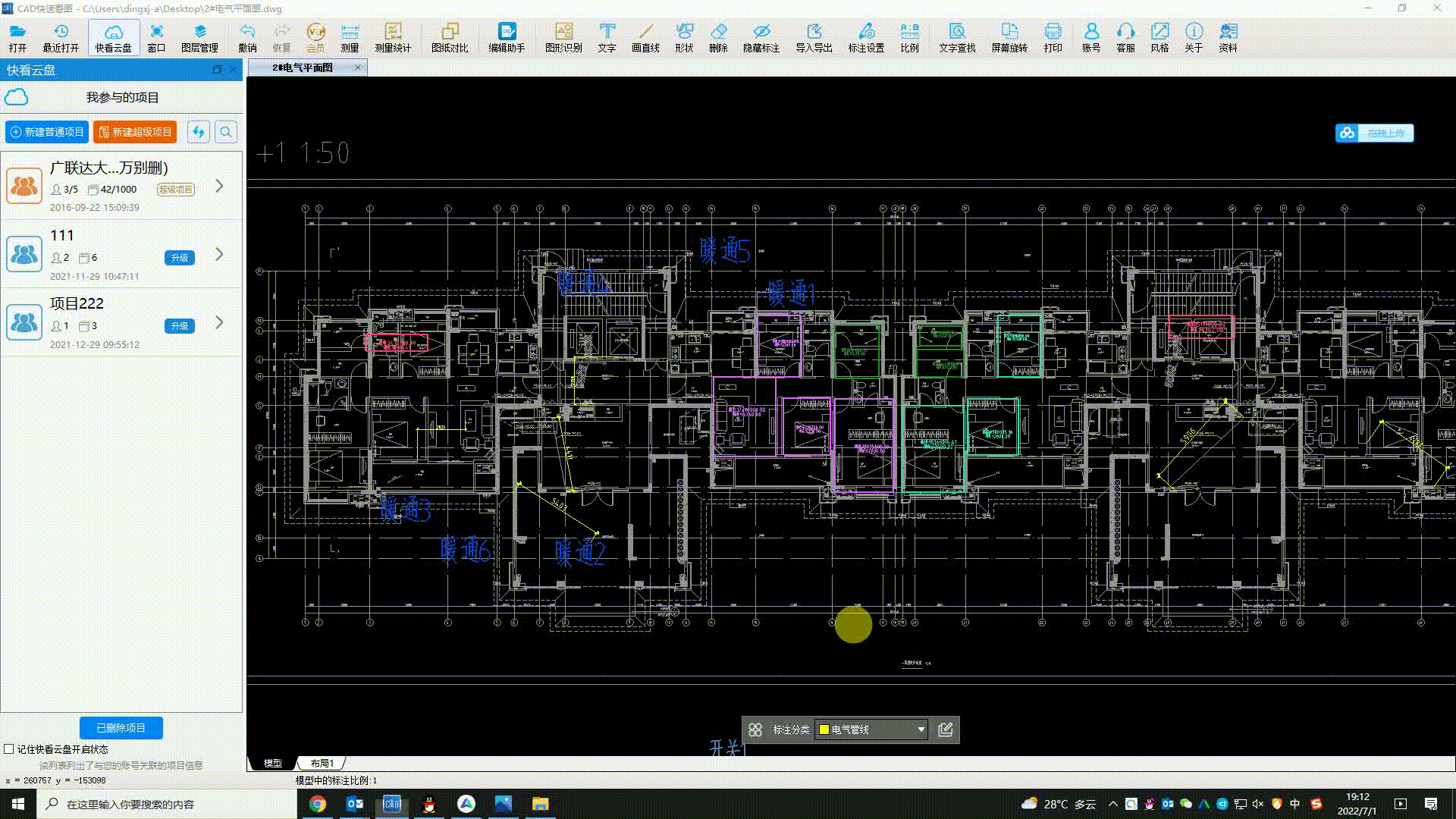
Task: Toggle the 快看云盘 cloud disk tool
Action: [113, 37]
